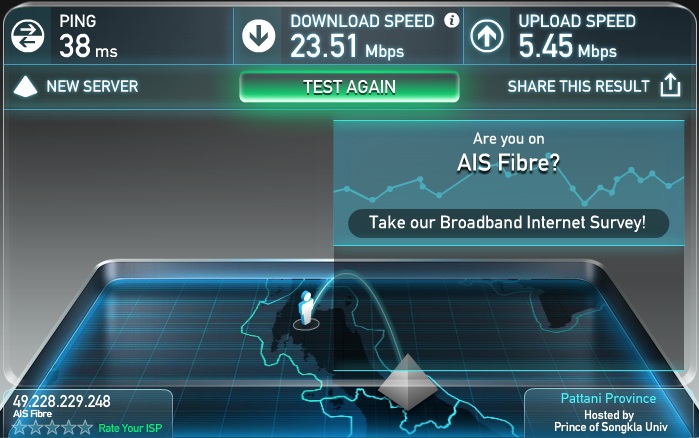Click Hosted by Prince of Songkla Univ
699x438 pixels.
(x=610, y=421)
